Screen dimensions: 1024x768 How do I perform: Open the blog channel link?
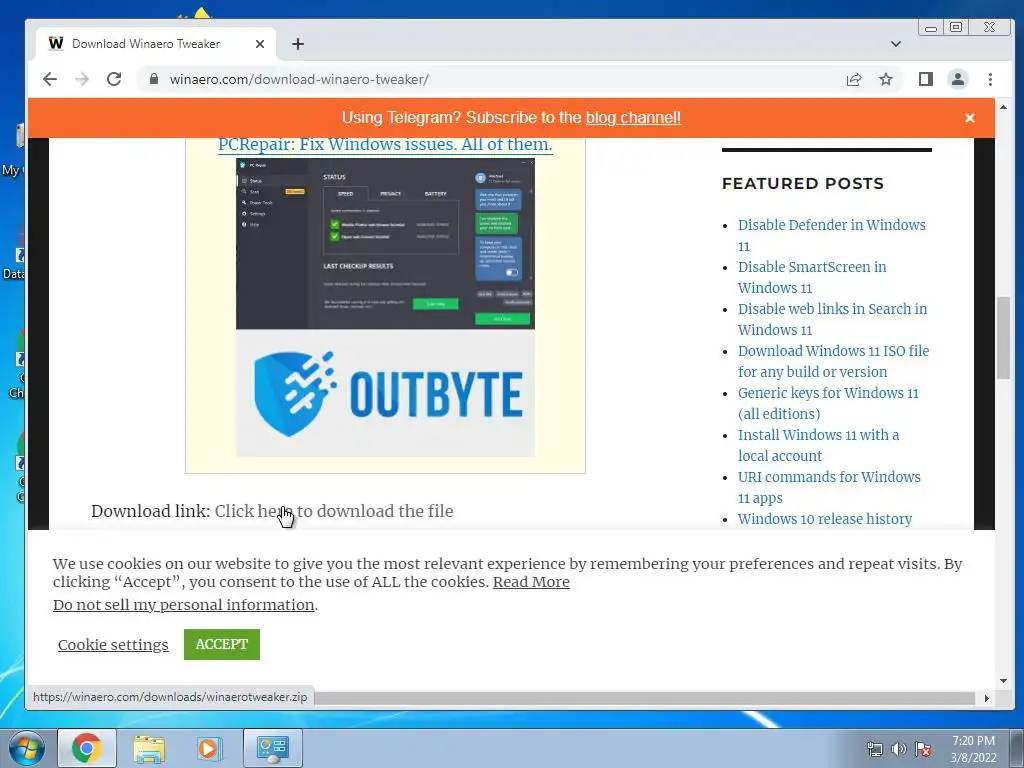[x=633, y=118]
